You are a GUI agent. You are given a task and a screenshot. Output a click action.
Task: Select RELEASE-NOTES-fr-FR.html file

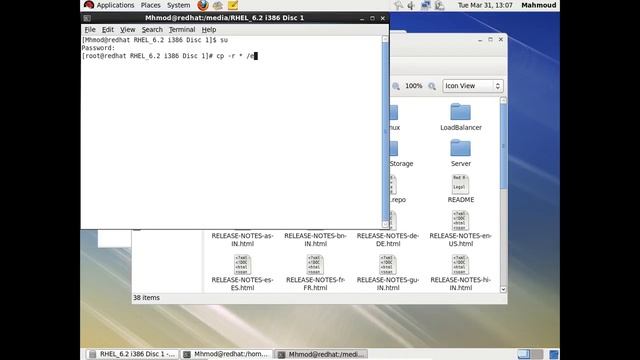coord(315,273)
